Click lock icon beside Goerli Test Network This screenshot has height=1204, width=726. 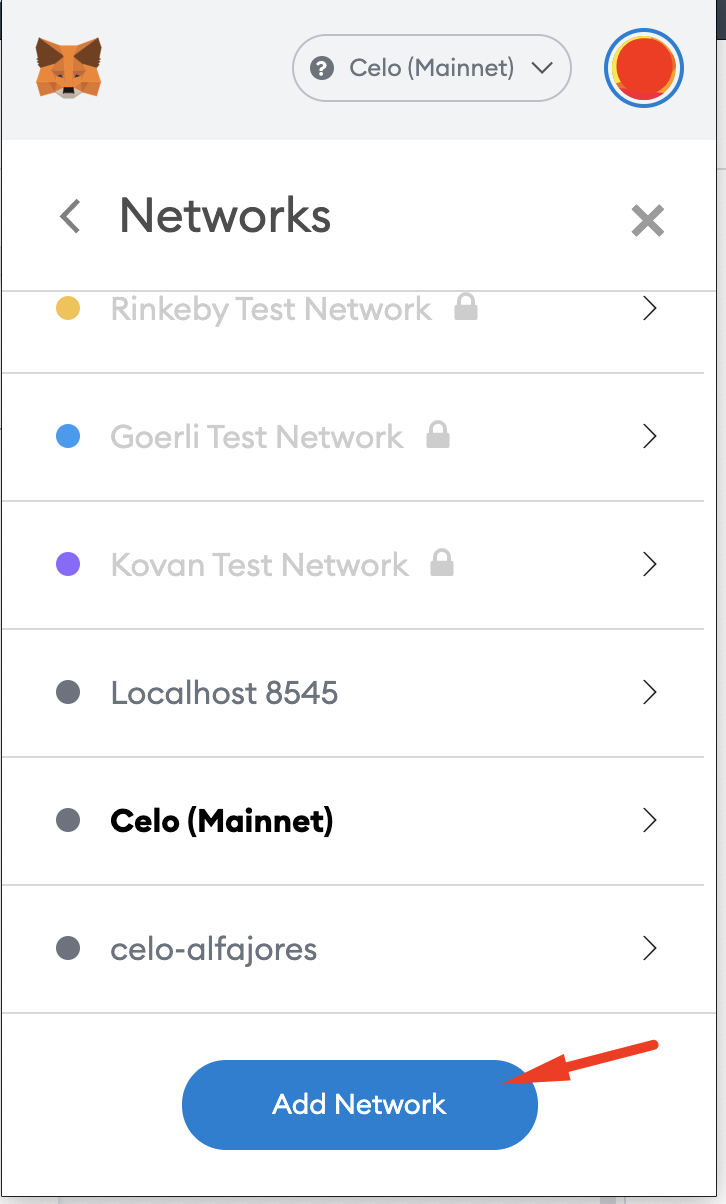coord(438,435)
